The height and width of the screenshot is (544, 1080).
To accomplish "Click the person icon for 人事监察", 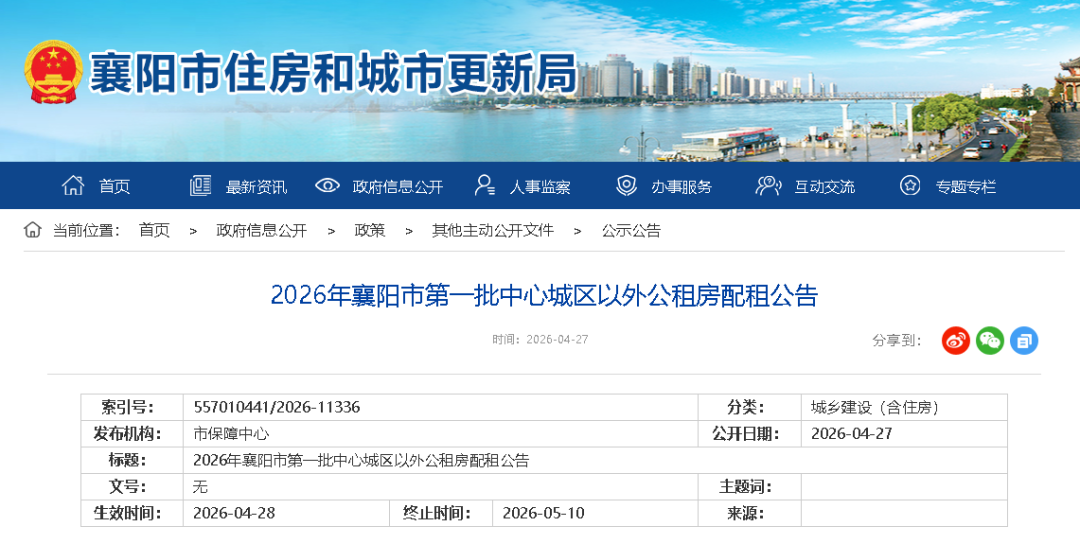I will pos(485,186).
